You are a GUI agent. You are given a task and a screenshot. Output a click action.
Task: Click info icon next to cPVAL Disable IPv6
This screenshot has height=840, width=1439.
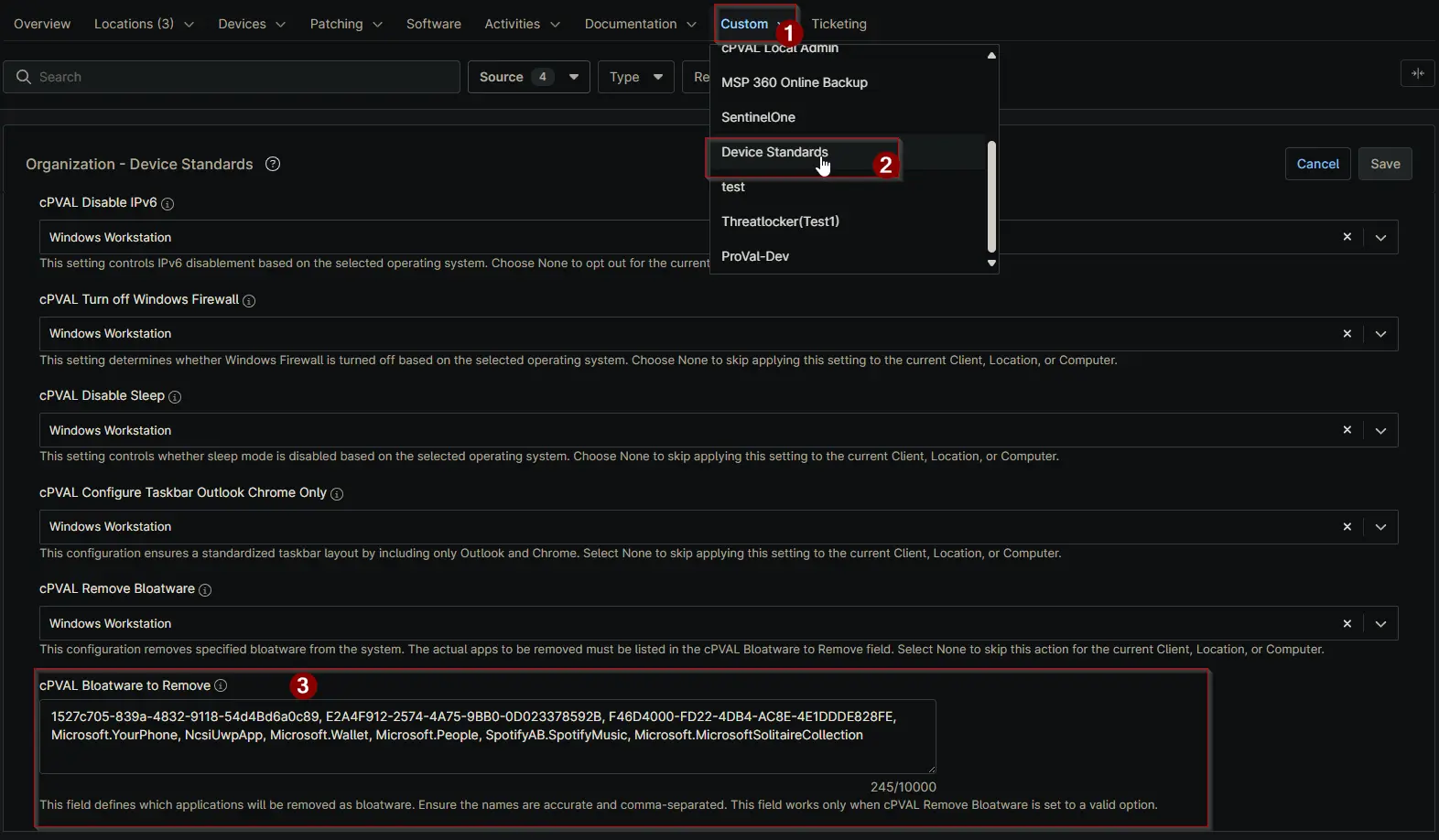click(168, 204)
